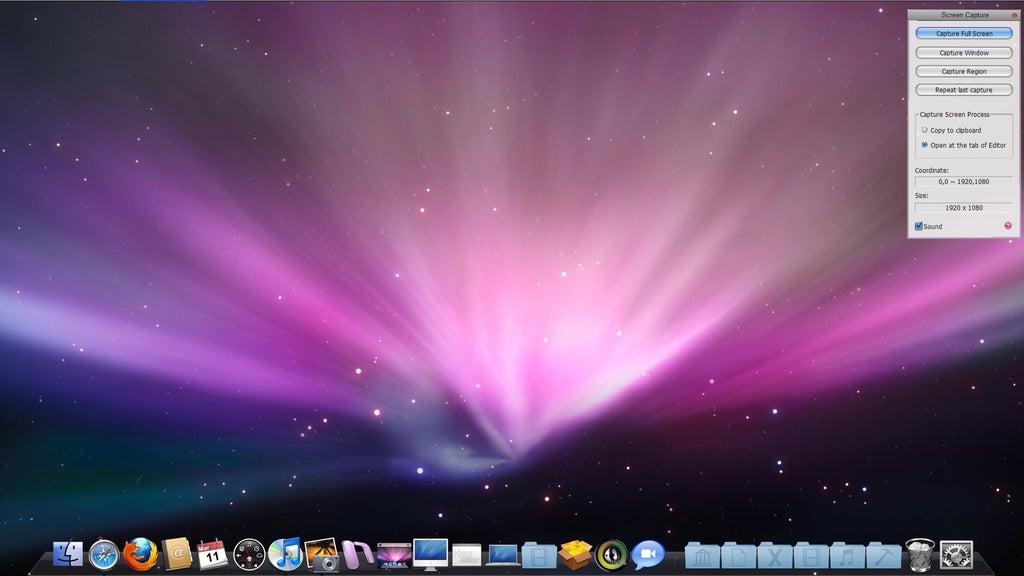Screen dimensions: 1024x576
Task: Open the Music folder in the dock
Action: click(845, 555)
